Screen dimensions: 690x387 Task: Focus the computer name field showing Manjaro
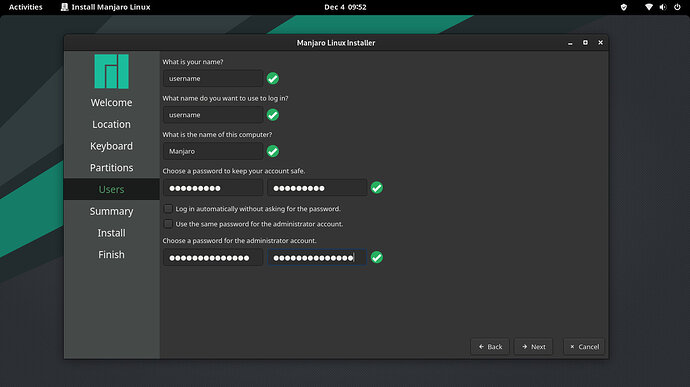(x=213, y=151)
